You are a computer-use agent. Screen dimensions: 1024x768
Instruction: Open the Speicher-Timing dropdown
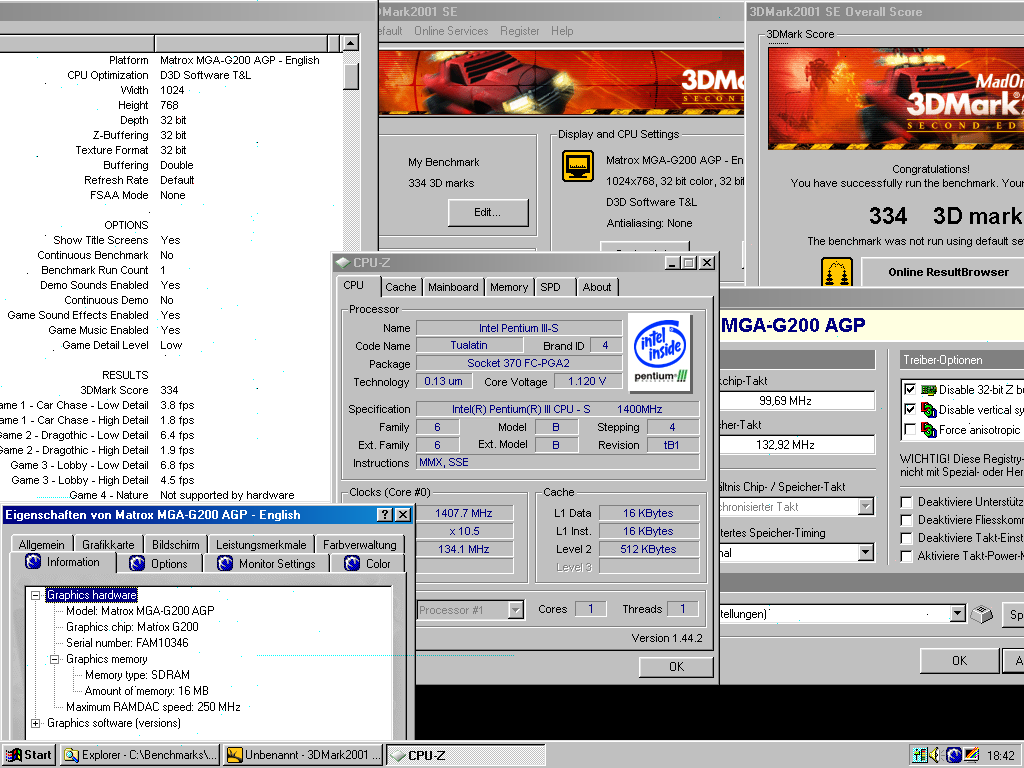[866, 552]
